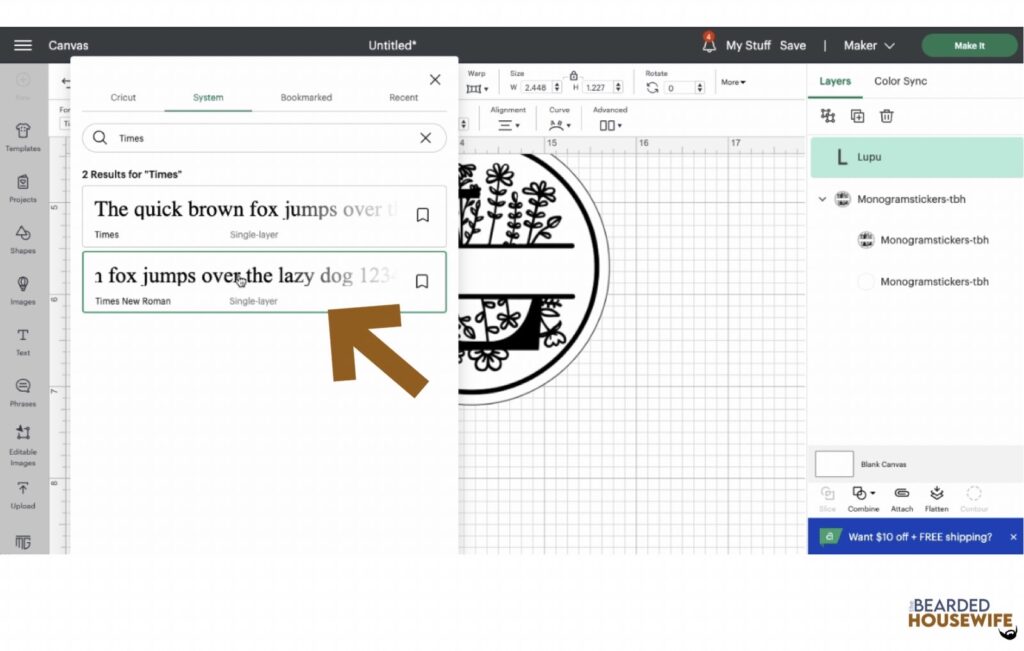Click the Flatten icon
The width and height of the screenshot is (1024, 651).
936,499
